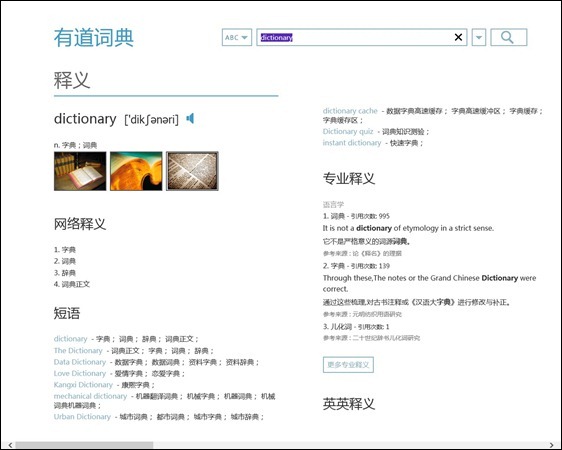Open the 'dictionary' phrase link
This screenshot has width=562, height=450.
click(x=70, y=339)
